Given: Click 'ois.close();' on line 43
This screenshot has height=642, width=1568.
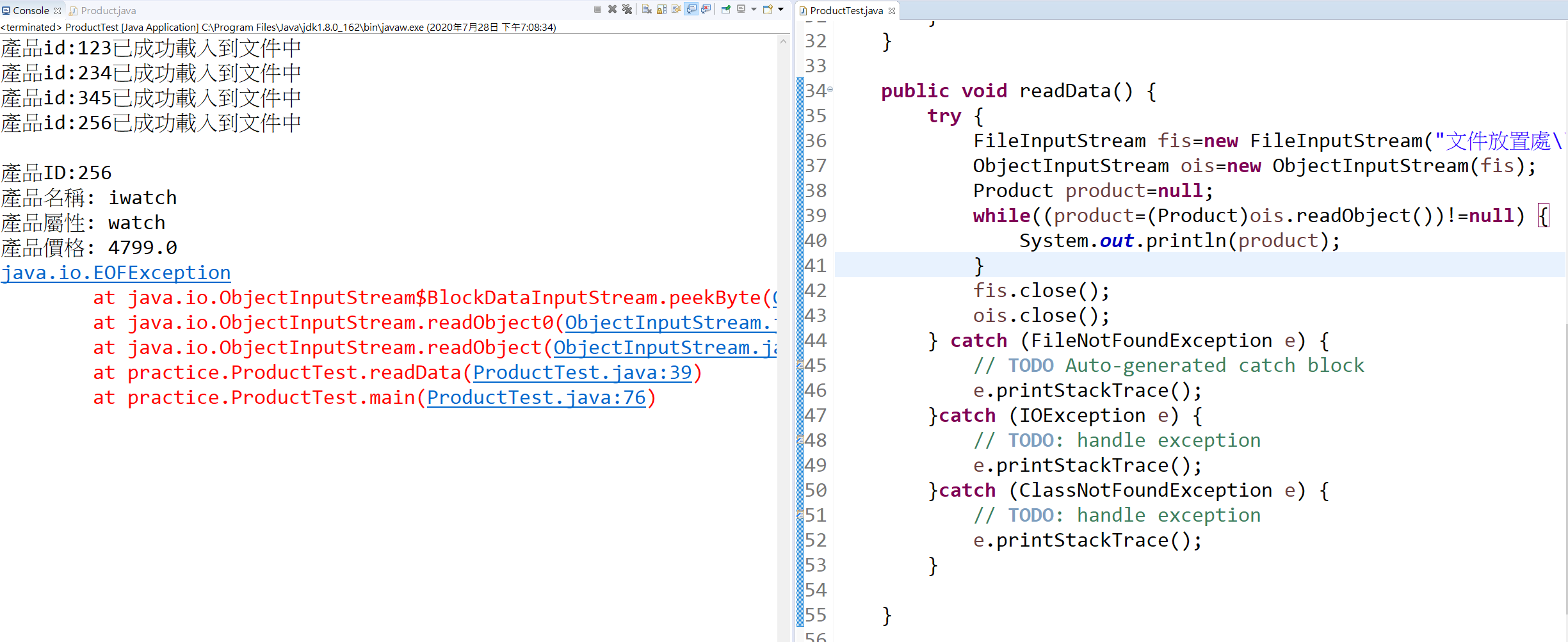Looking at the screenshot, I should pyautogui.click(x=1042, y=316).
